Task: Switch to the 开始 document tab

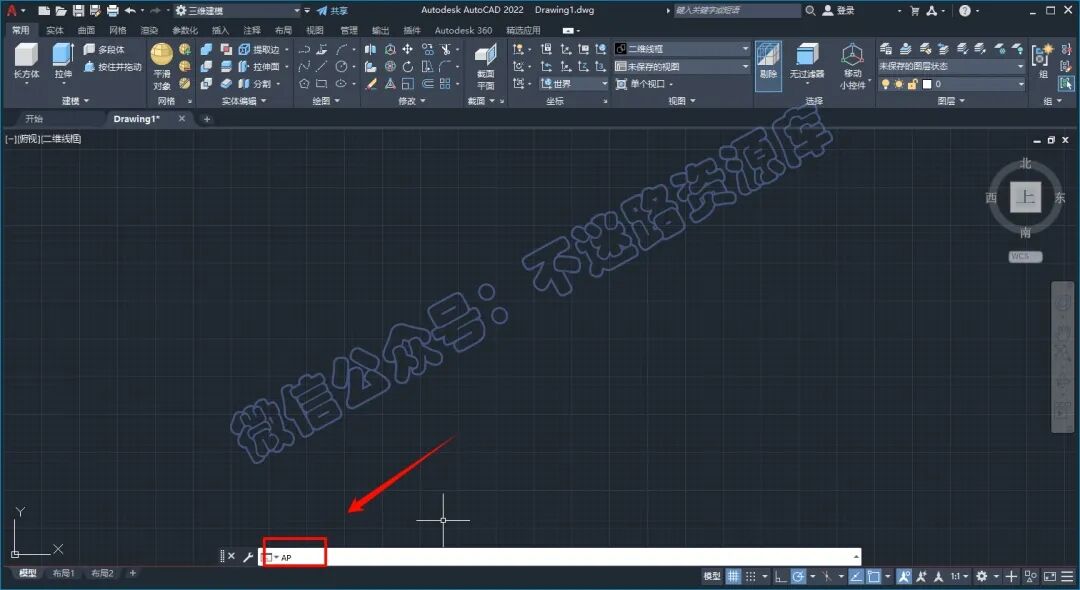Action: tap(34, 118)
